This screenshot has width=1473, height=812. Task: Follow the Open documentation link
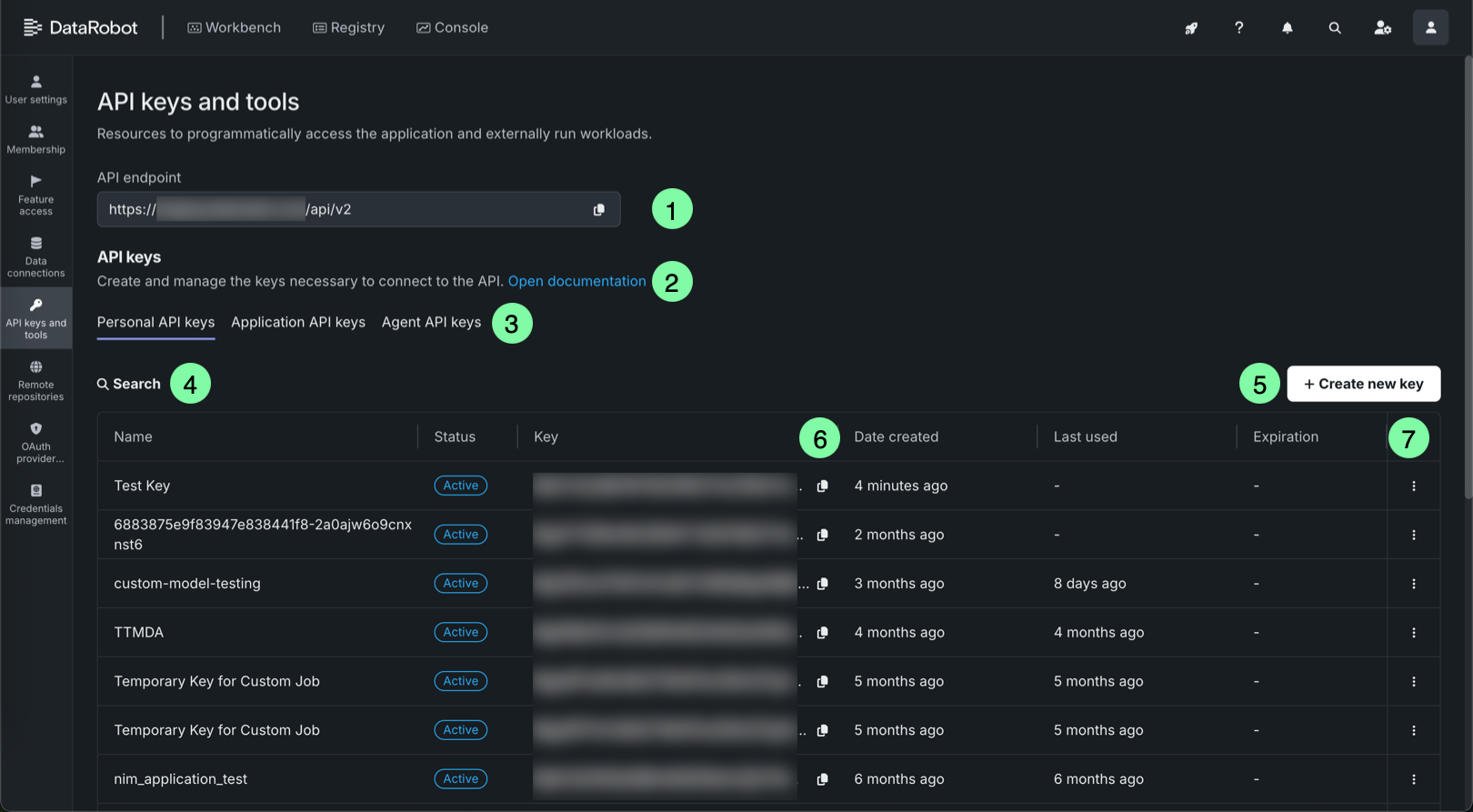coord(576,282)
